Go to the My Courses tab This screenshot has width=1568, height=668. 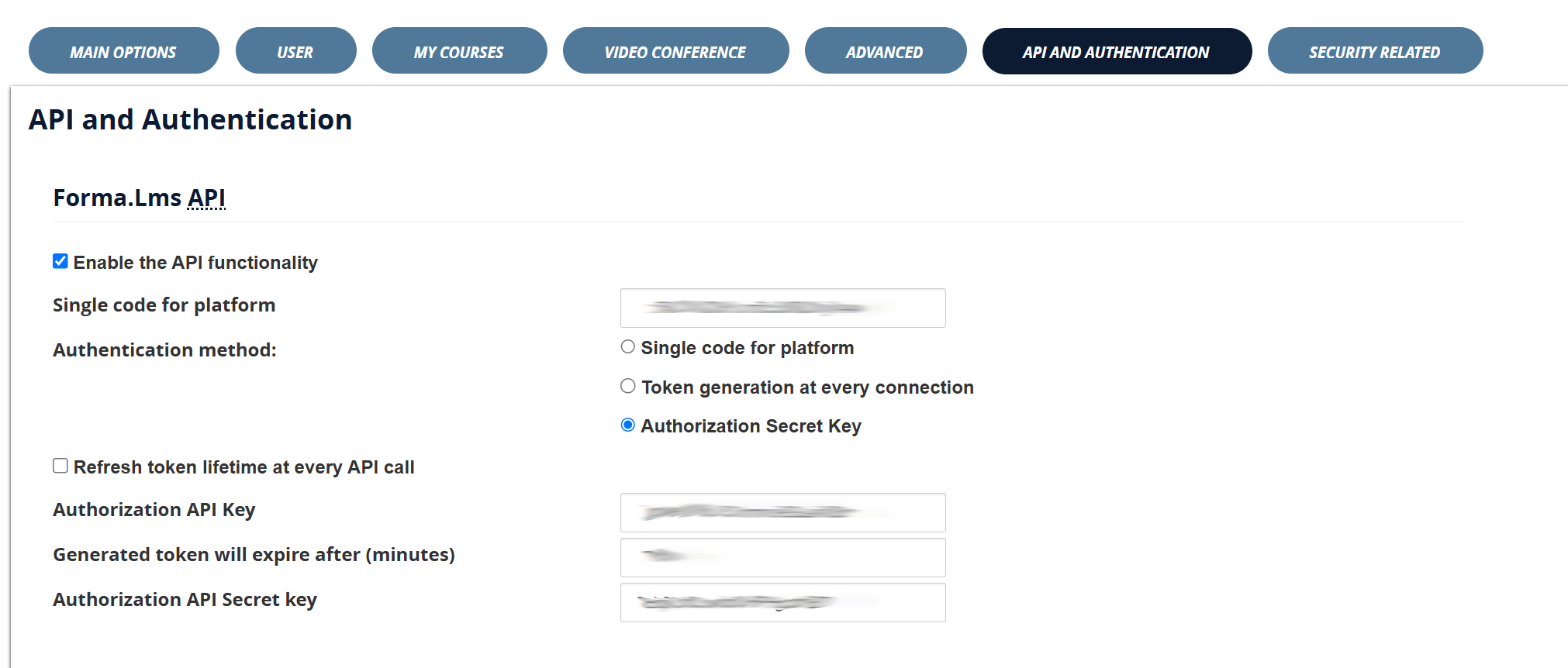point(459,51)
